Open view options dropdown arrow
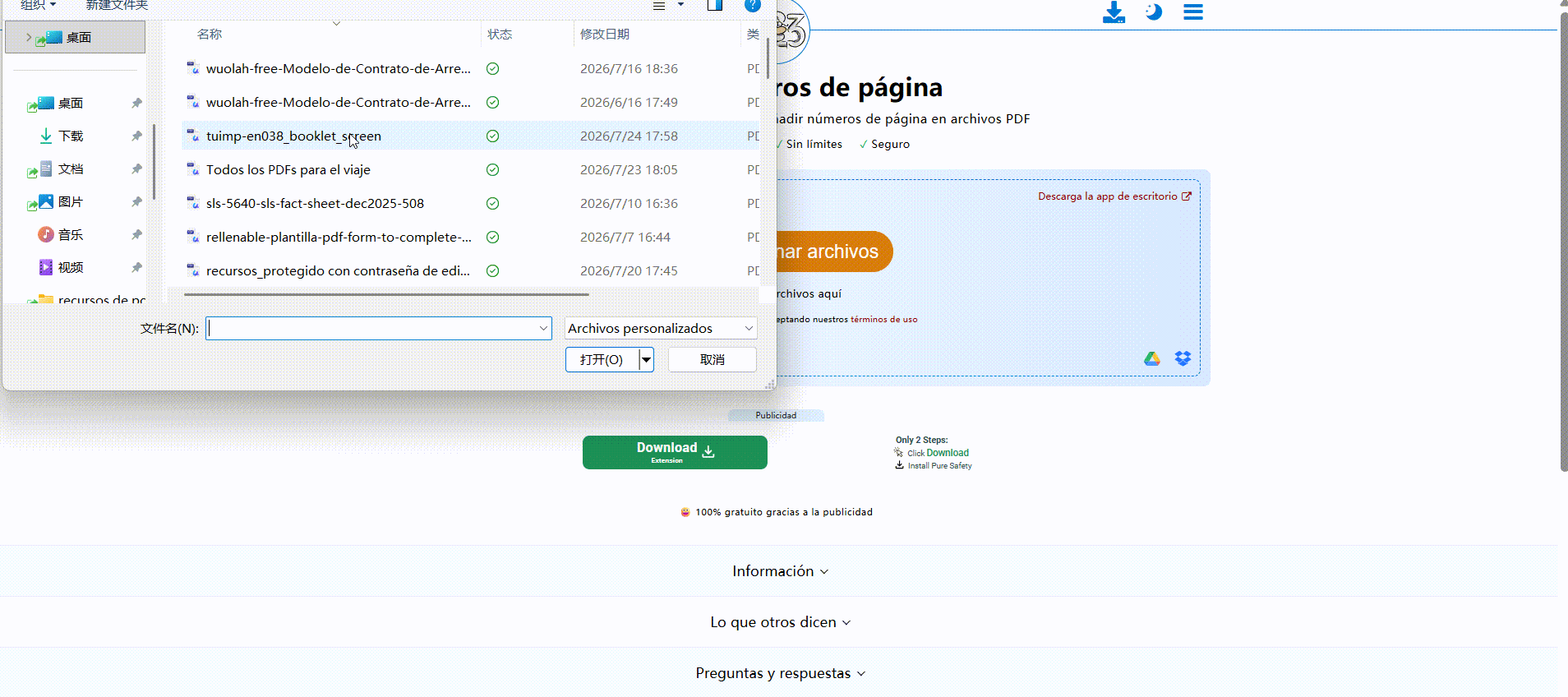Viewport: 1568px width, 697px height. coord(680,5)
